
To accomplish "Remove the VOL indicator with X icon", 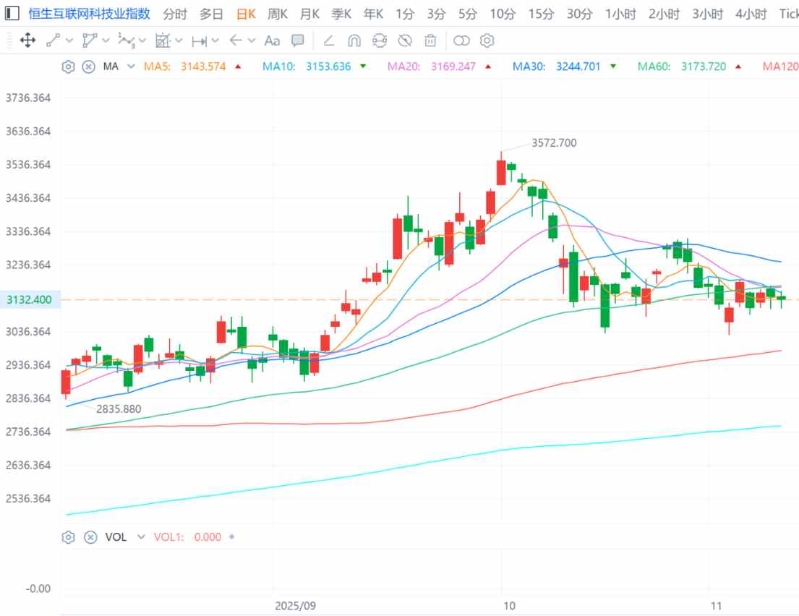I will (88, 537).
